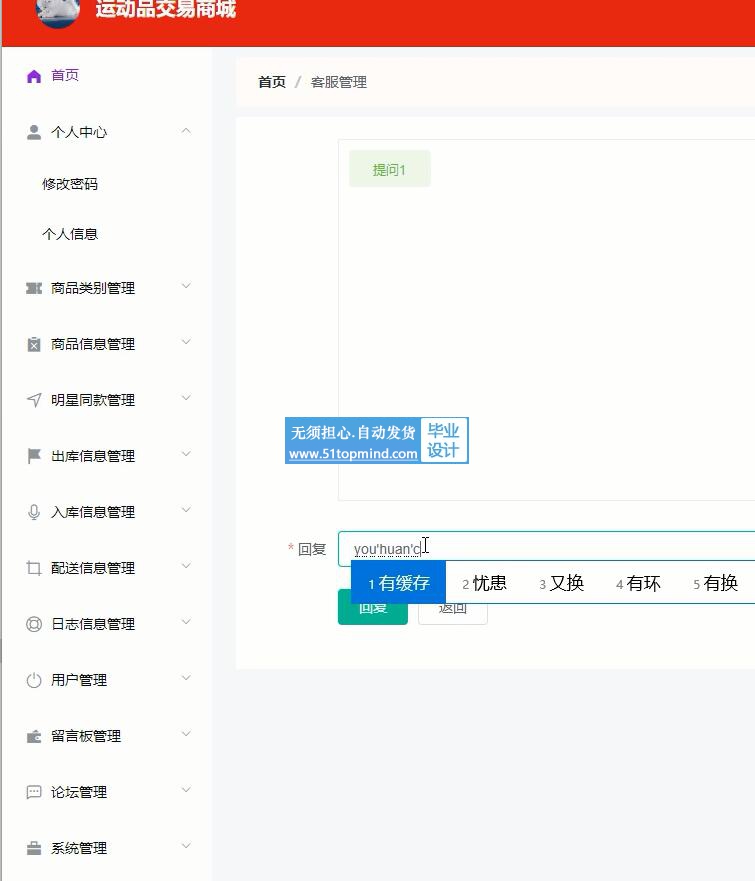Click the crop icon beside 配送信息管理
Image resolution: width=755 pixels, height=881 pixels.
tap(34, 568)
